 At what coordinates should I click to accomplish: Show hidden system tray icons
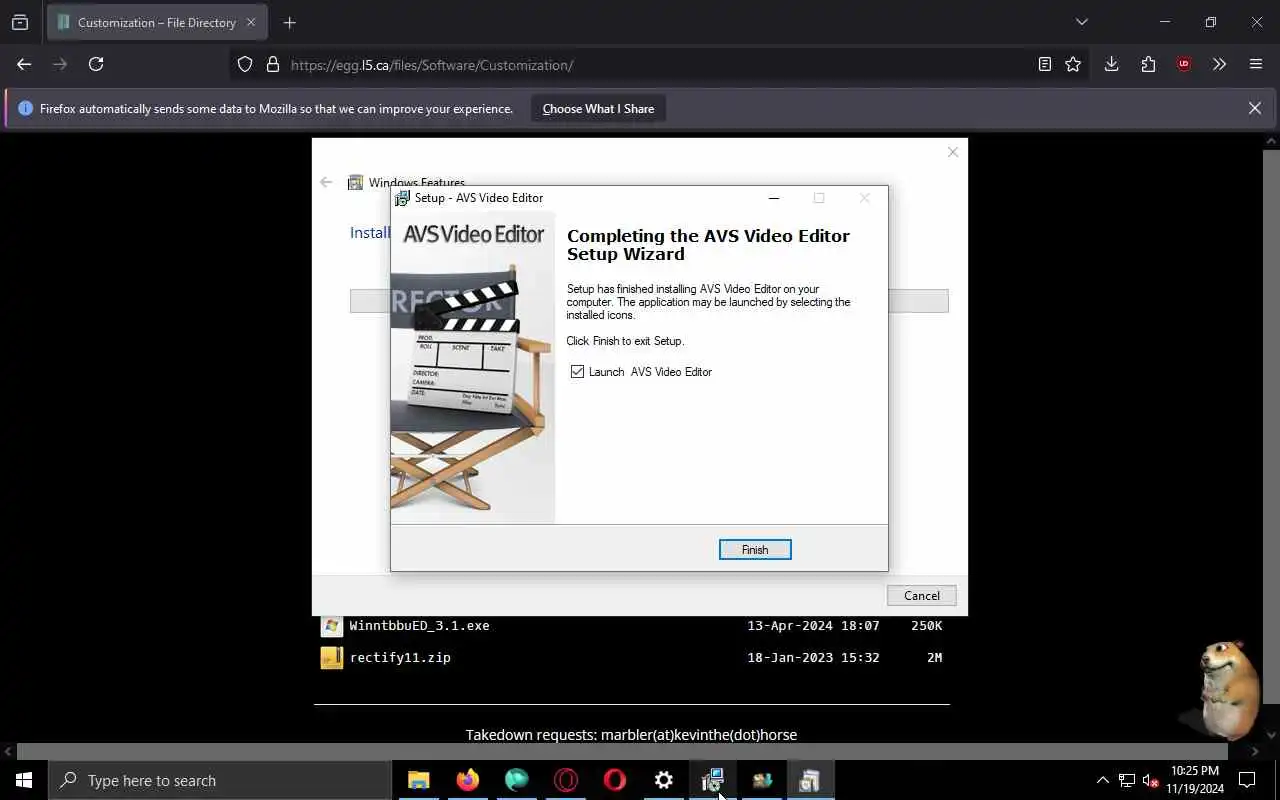1102,780
